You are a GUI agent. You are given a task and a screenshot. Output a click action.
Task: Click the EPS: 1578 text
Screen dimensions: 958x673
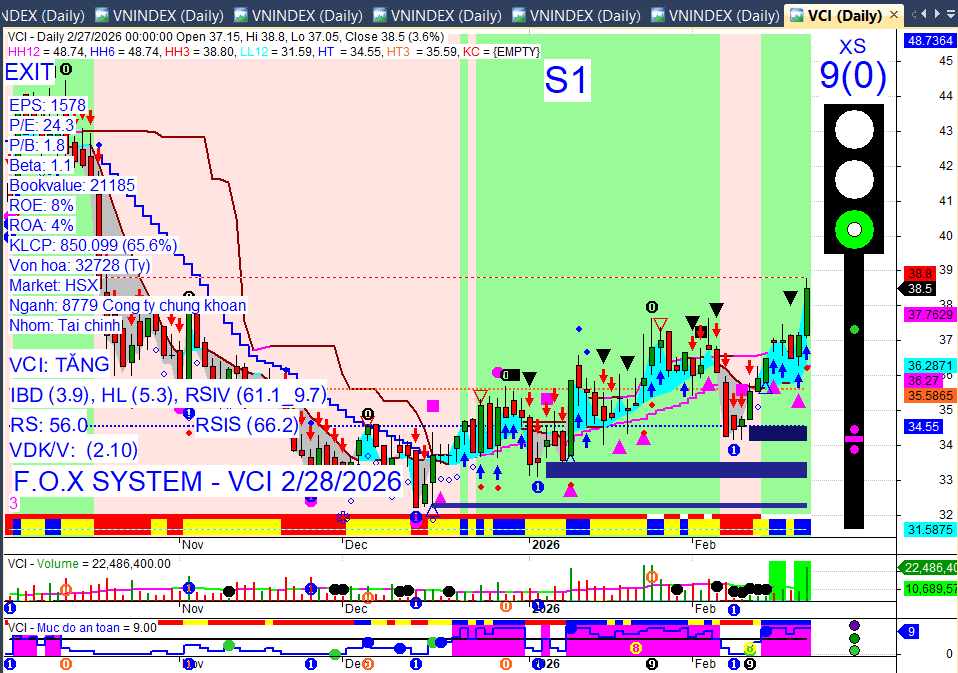pos(48,105)
